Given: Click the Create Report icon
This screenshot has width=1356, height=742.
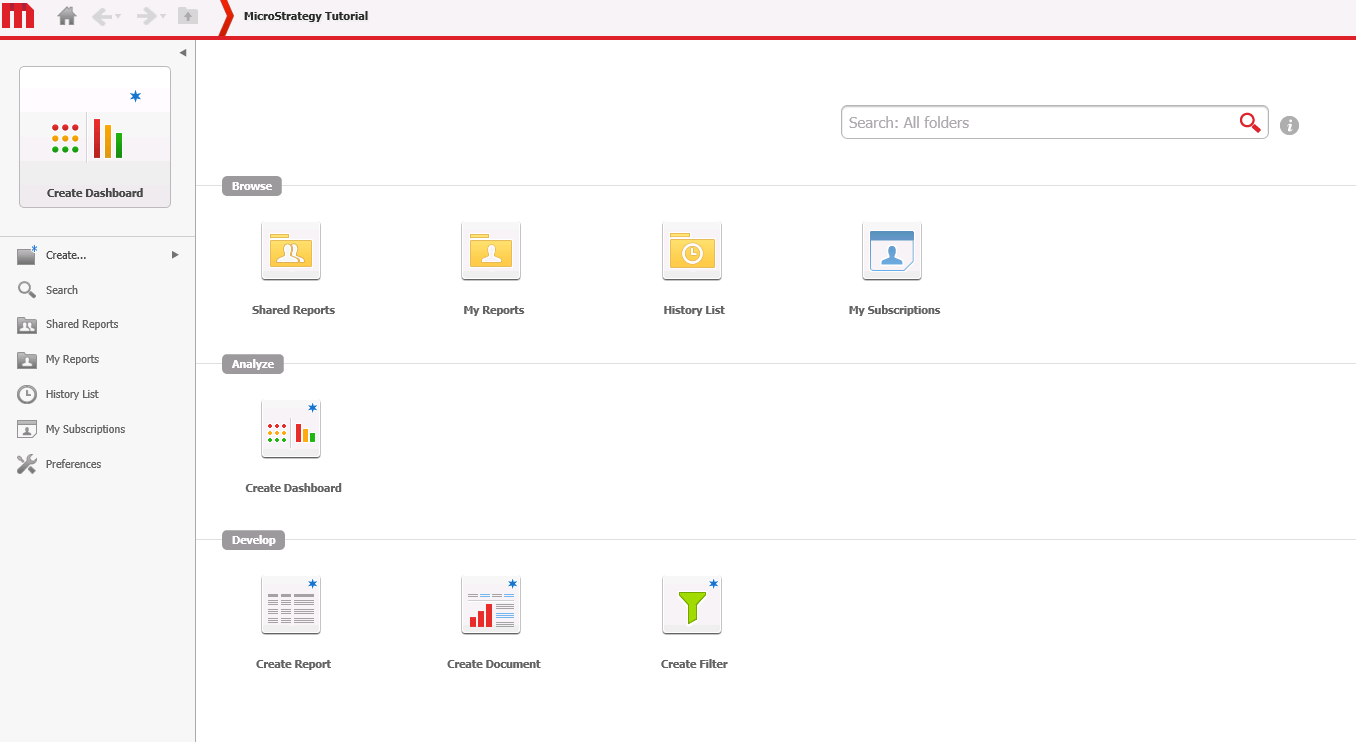Looking at the screenshot, I should click(291, 605).
